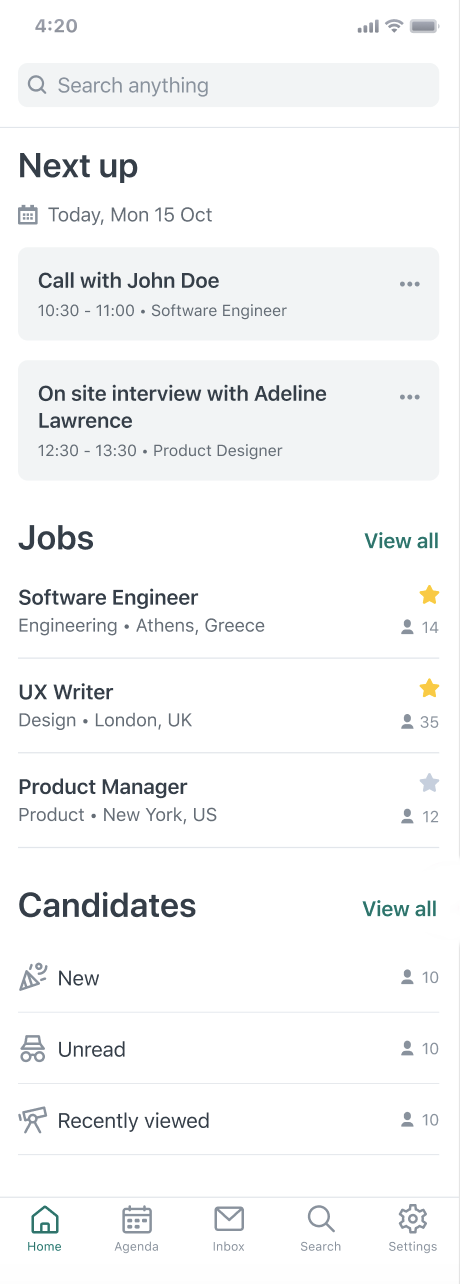Screen dimensions: 460x1284
Task: Open options menu for Call with John Doe
Action: point(410,284)
